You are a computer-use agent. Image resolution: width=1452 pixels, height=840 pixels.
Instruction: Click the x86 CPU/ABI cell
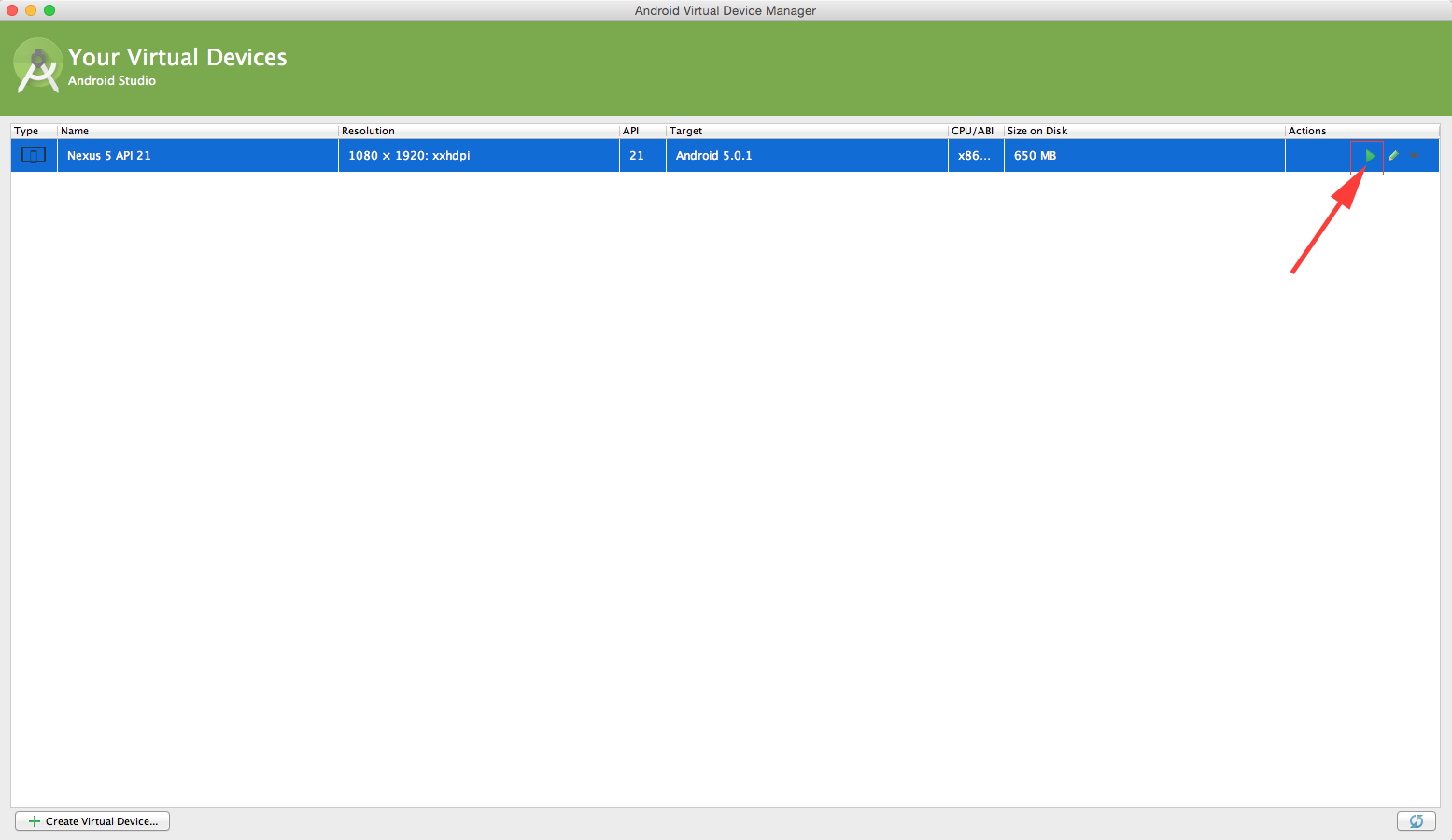976,156
